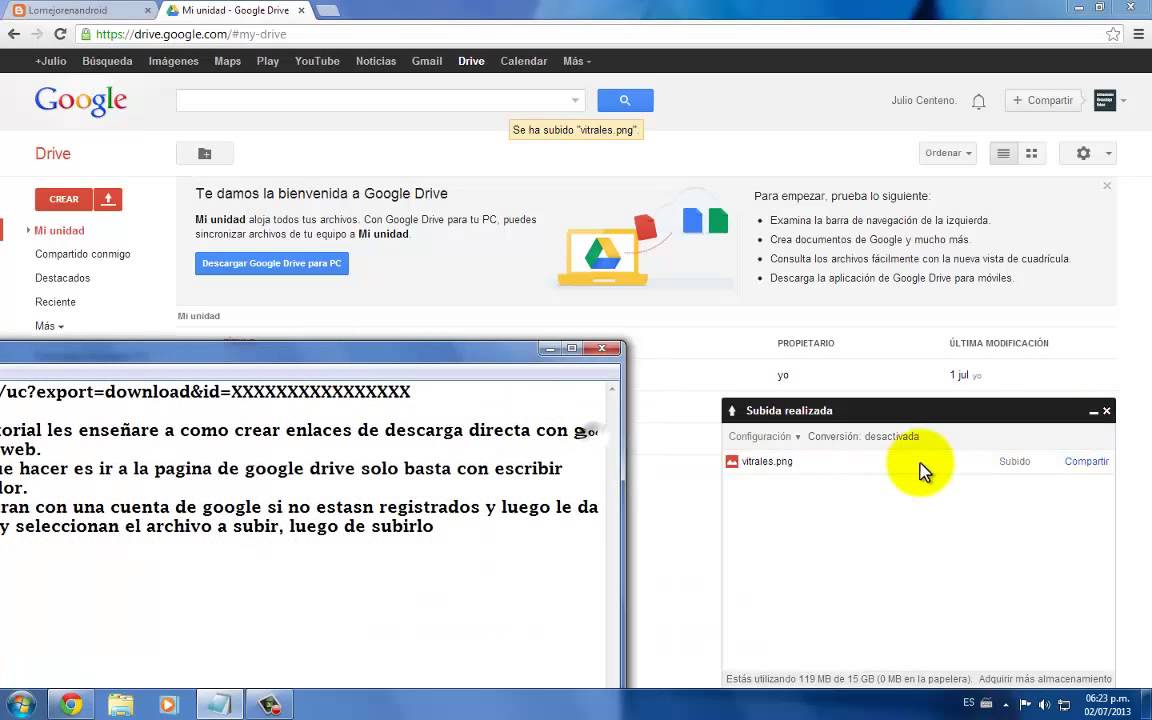
Task: Switch to list view icon
Action: (x=1004, y=154)
